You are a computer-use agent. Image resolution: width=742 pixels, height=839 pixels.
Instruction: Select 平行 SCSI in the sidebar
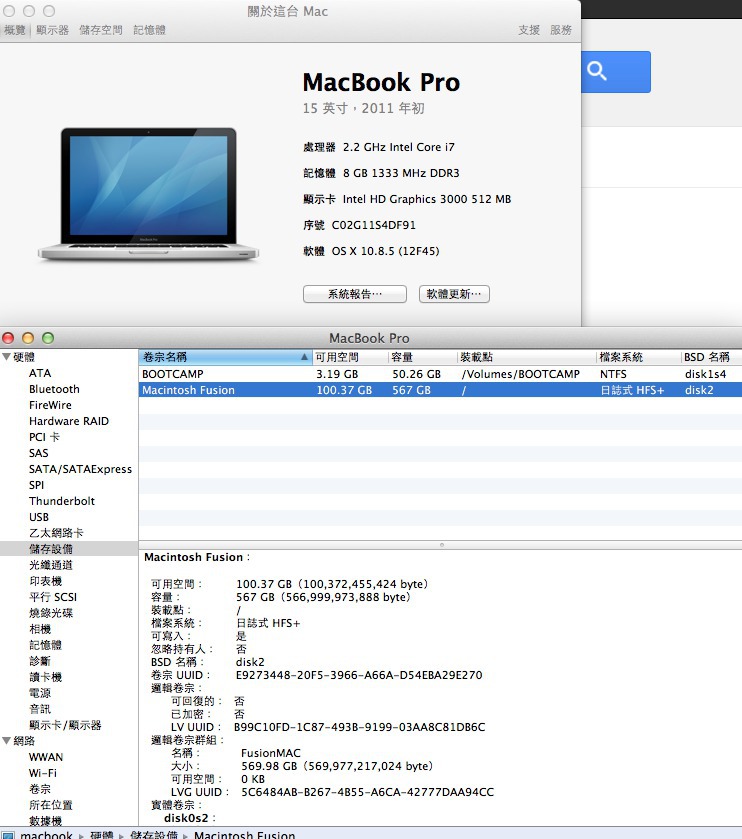(x=53, y=597)
